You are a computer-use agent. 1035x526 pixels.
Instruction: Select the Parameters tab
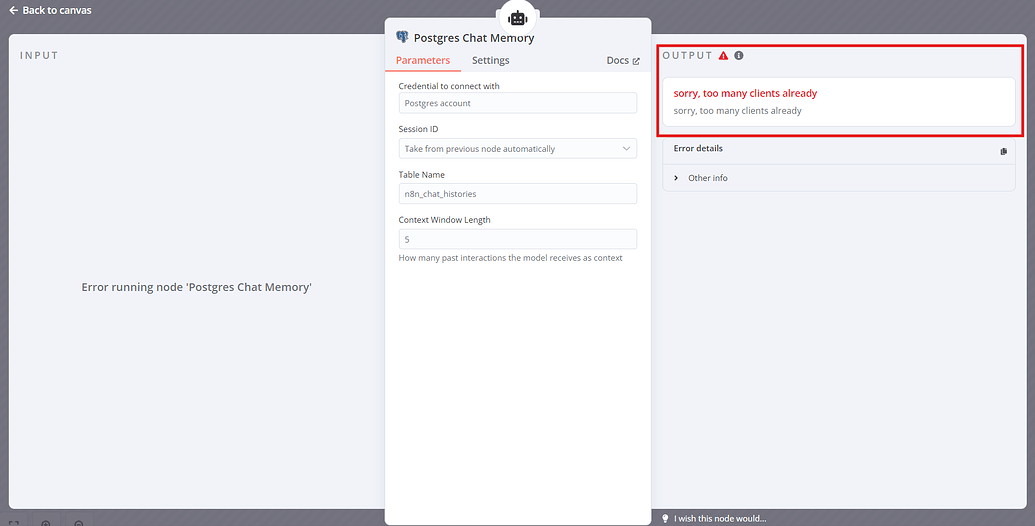coord(422,60)
